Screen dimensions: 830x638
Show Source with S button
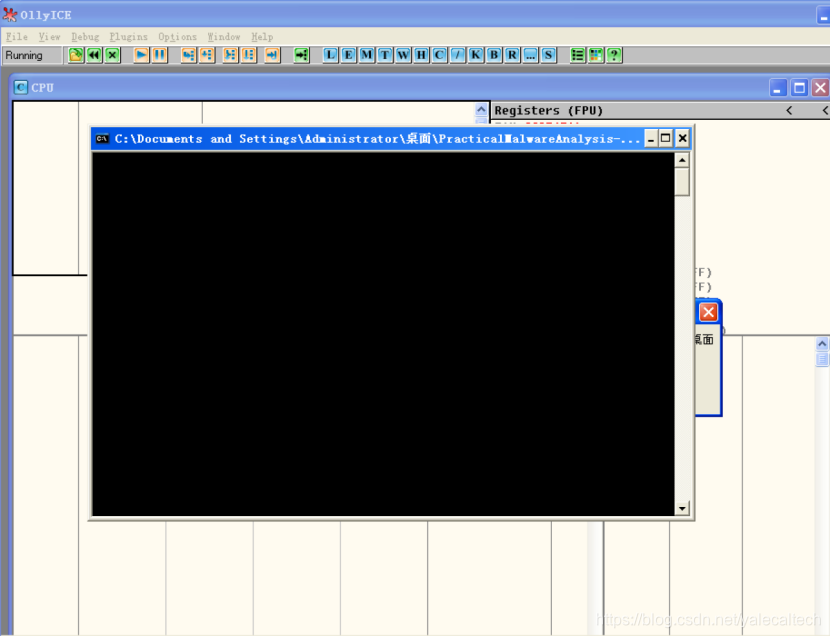coord(548,55)
